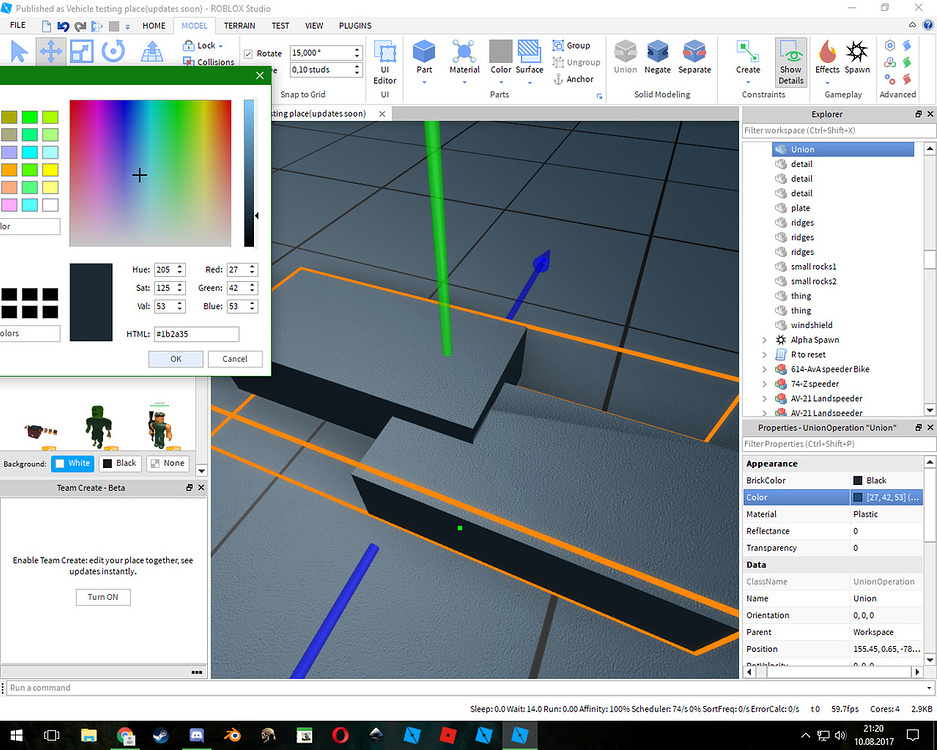
Task: Toggle the Rotate snap checkbox
Action: pyautogui.click(x=249, y=54)
